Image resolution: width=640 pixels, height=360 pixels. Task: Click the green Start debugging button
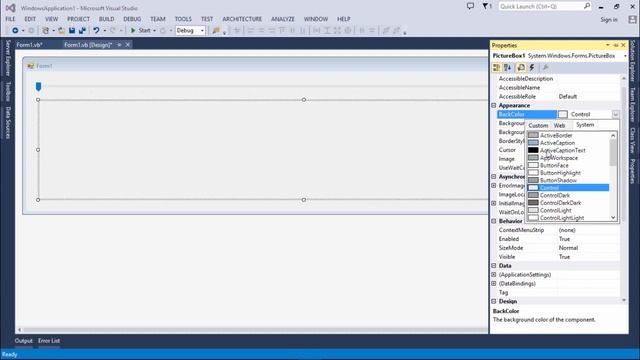141,31
